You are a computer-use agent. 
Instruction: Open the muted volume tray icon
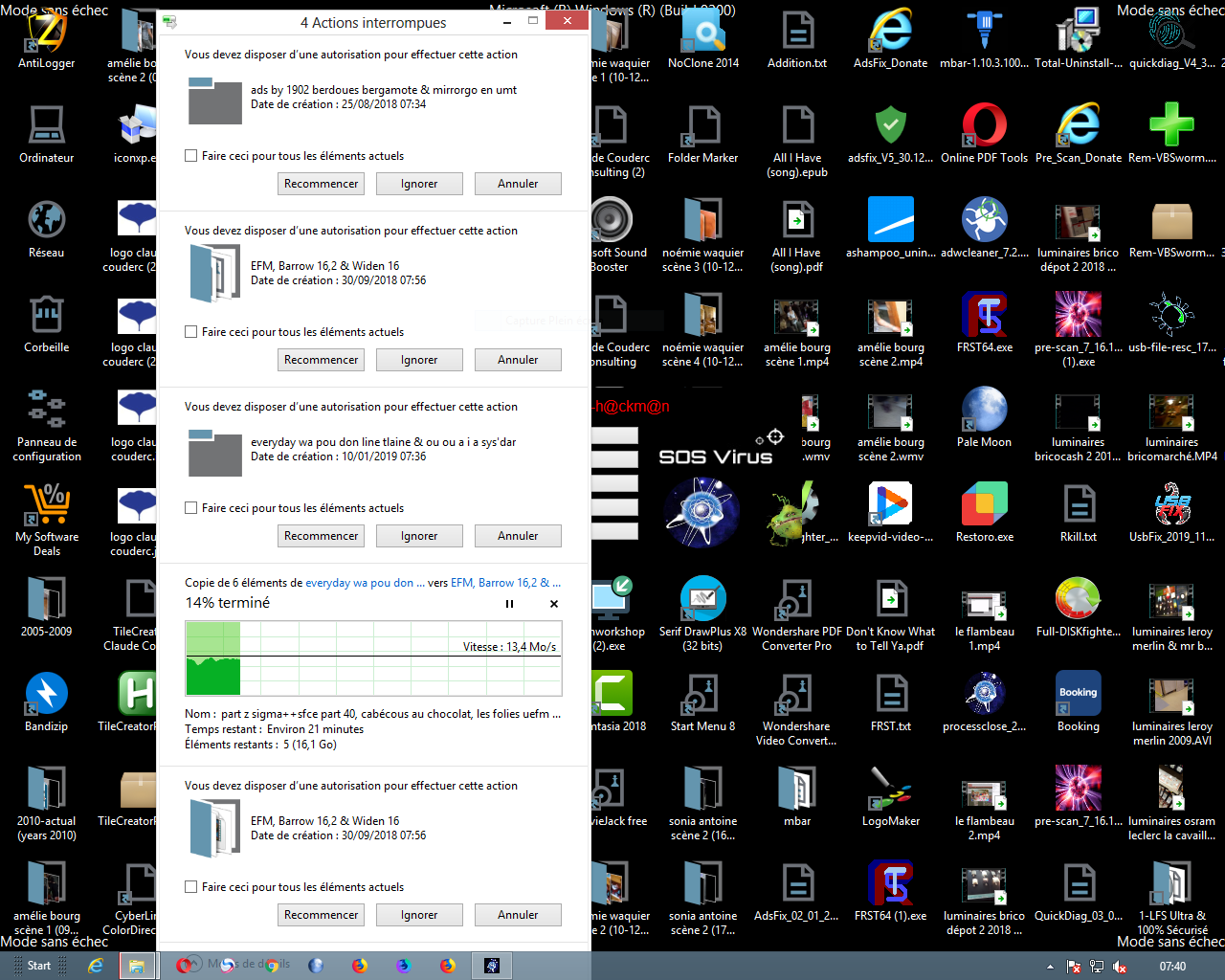coord(1119,967)
